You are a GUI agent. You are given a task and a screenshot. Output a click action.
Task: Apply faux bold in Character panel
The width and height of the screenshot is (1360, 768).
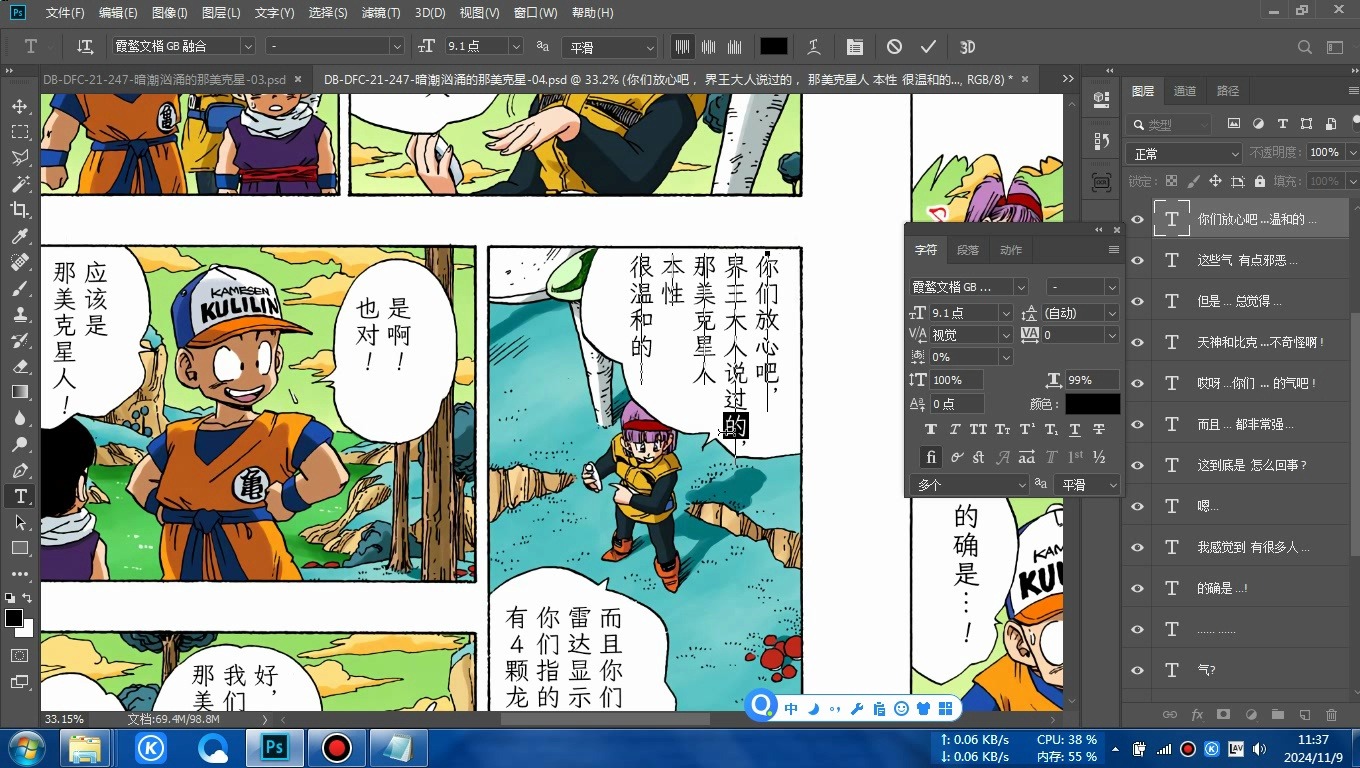(930, 429)
